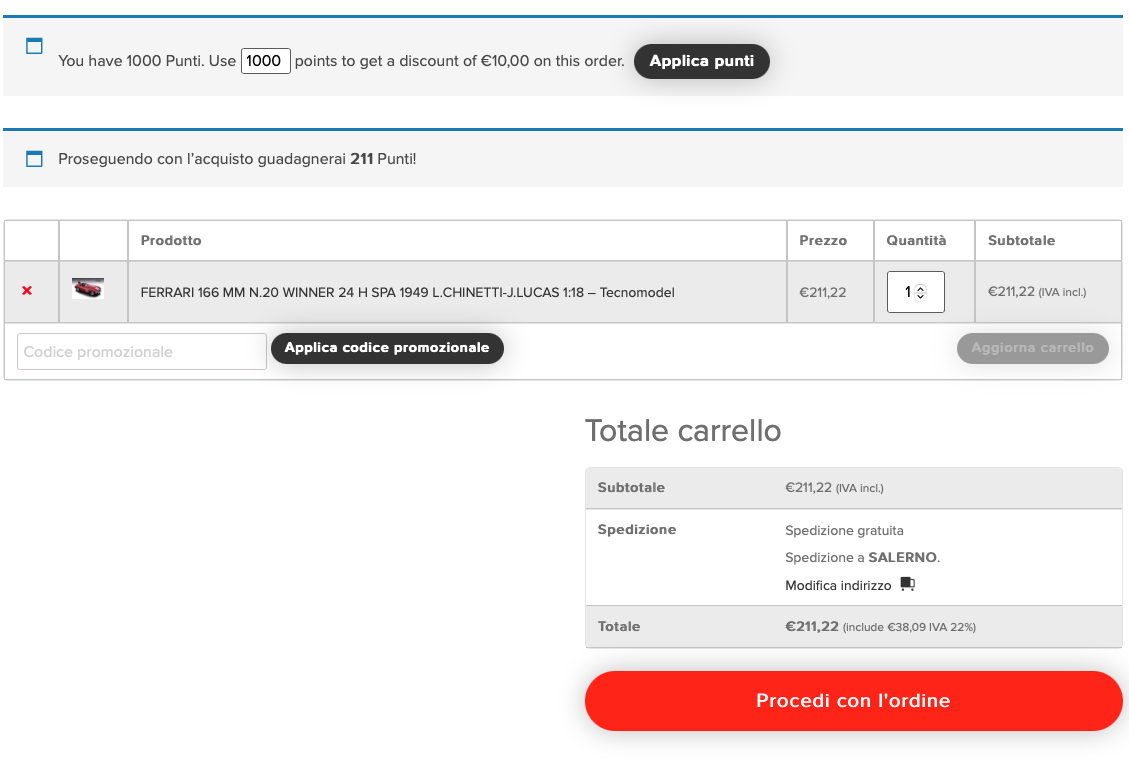1129x770 pixels.
Task: Click the Spedizione row label
Action: point(637,529)
